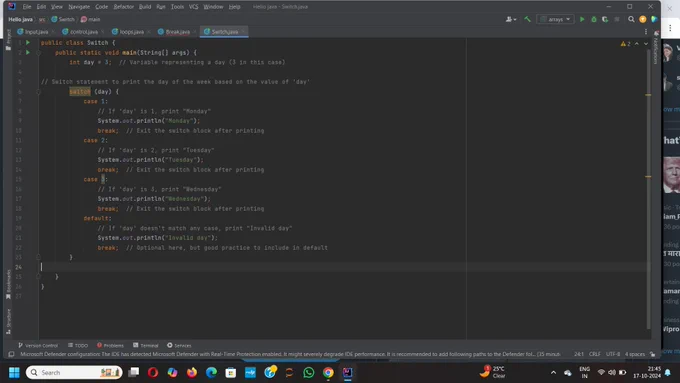Click the Switch class breadcrumb
This screenshot has height=383, width=680.
click(x=63, y=19)
